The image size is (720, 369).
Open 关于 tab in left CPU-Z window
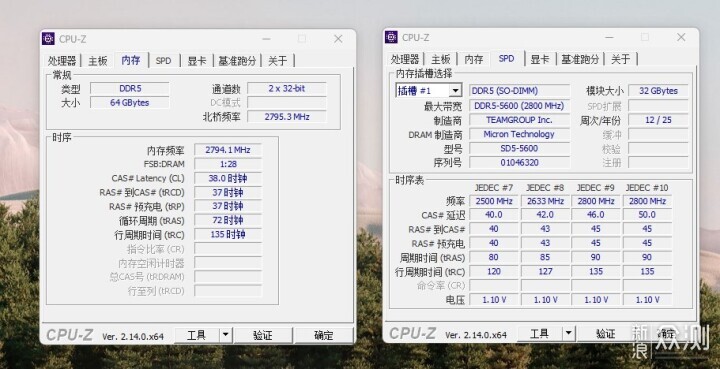click(x=277, y=61)
